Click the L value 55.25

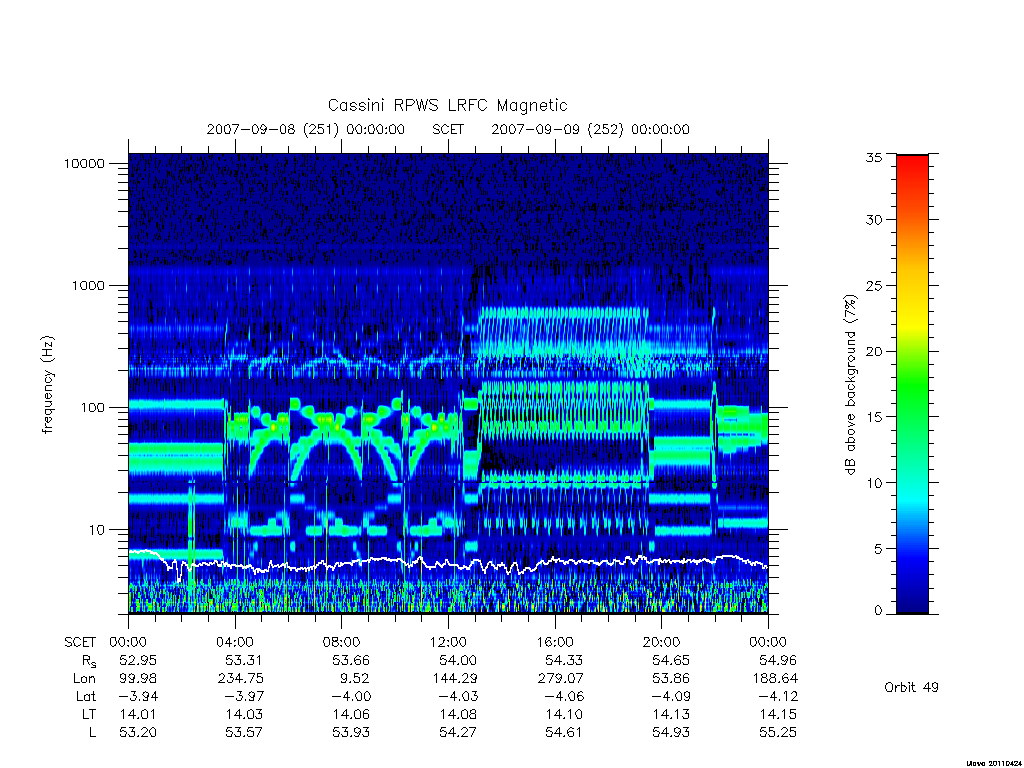click(x=778, y=733)
